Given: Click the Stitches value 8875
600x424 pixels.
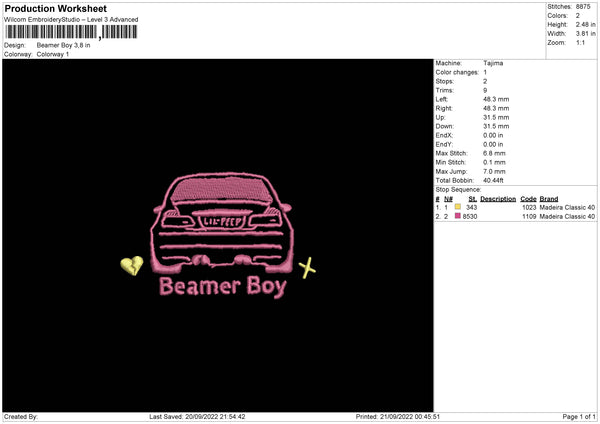Looking at the screenshot, I should (x=585, y=7).
